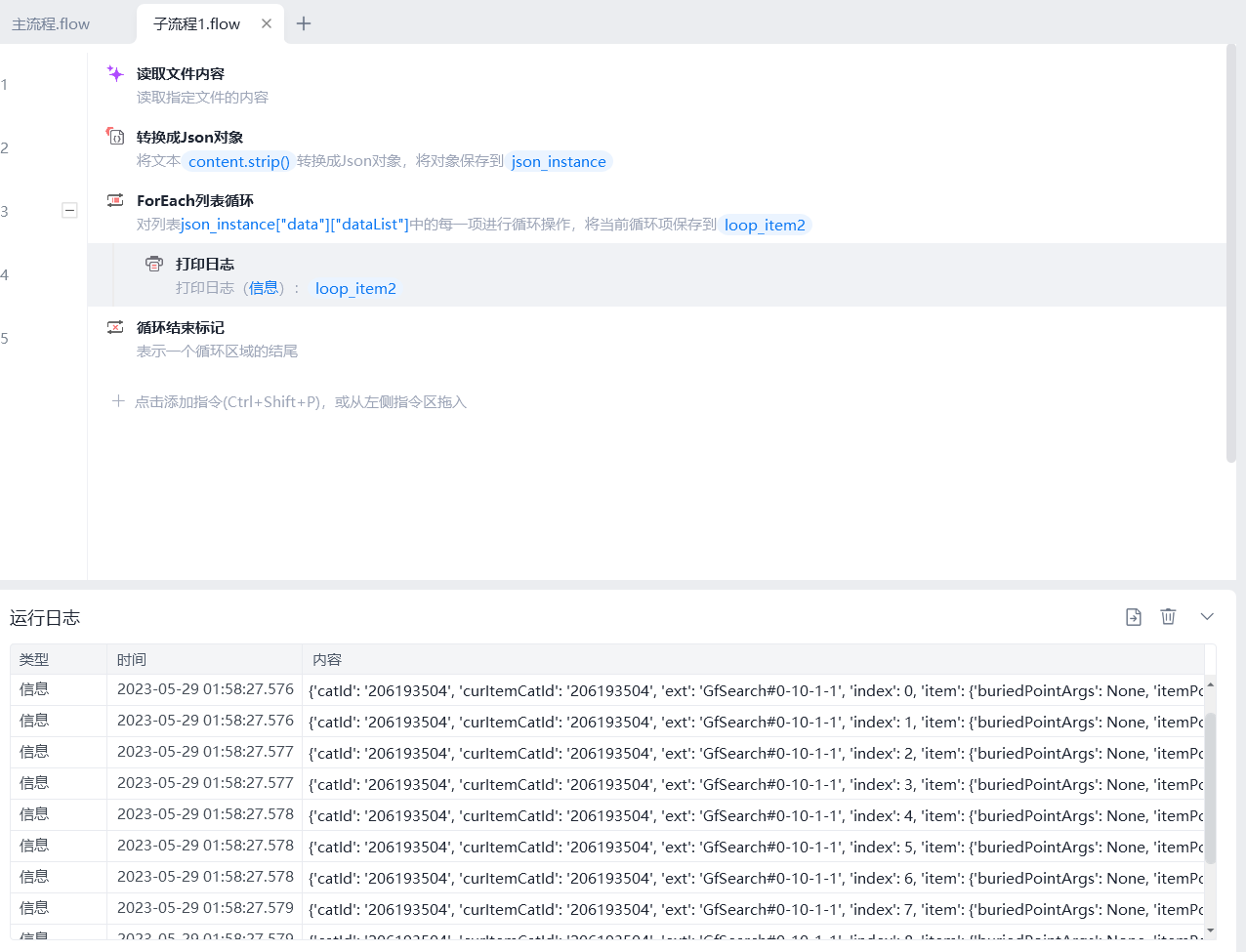
Task: Select the 子流程1.flow tab
Action: pyautogui.click(x=196, y=24)
